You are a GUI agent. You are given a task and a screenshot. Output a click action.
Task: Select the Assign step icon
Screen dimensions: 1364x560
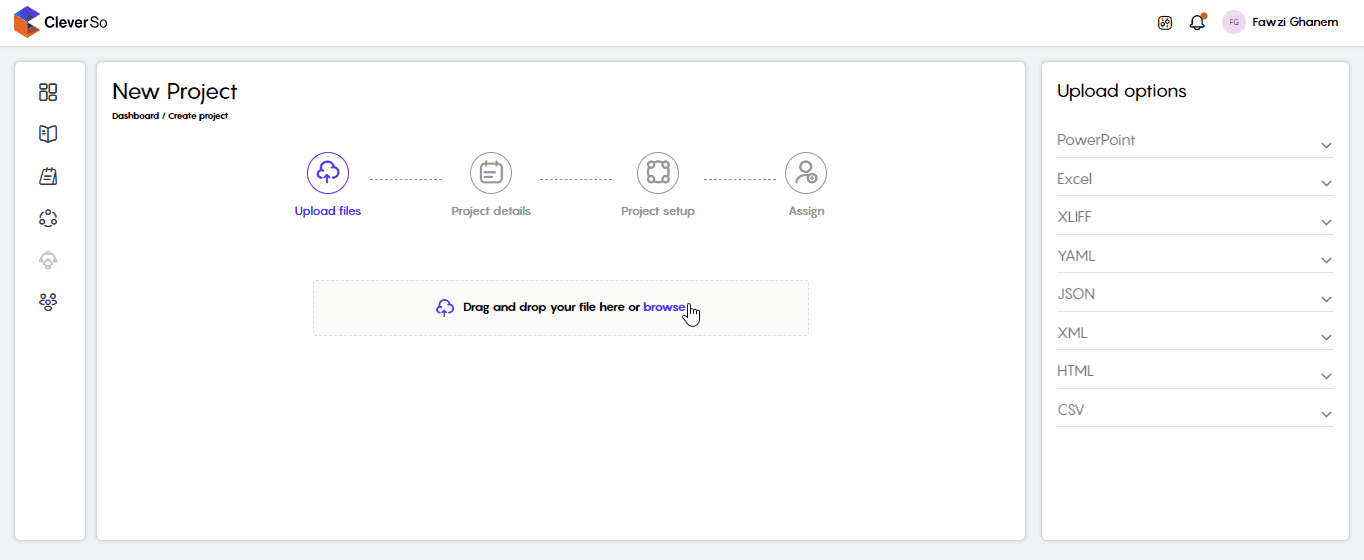point(806,173)
